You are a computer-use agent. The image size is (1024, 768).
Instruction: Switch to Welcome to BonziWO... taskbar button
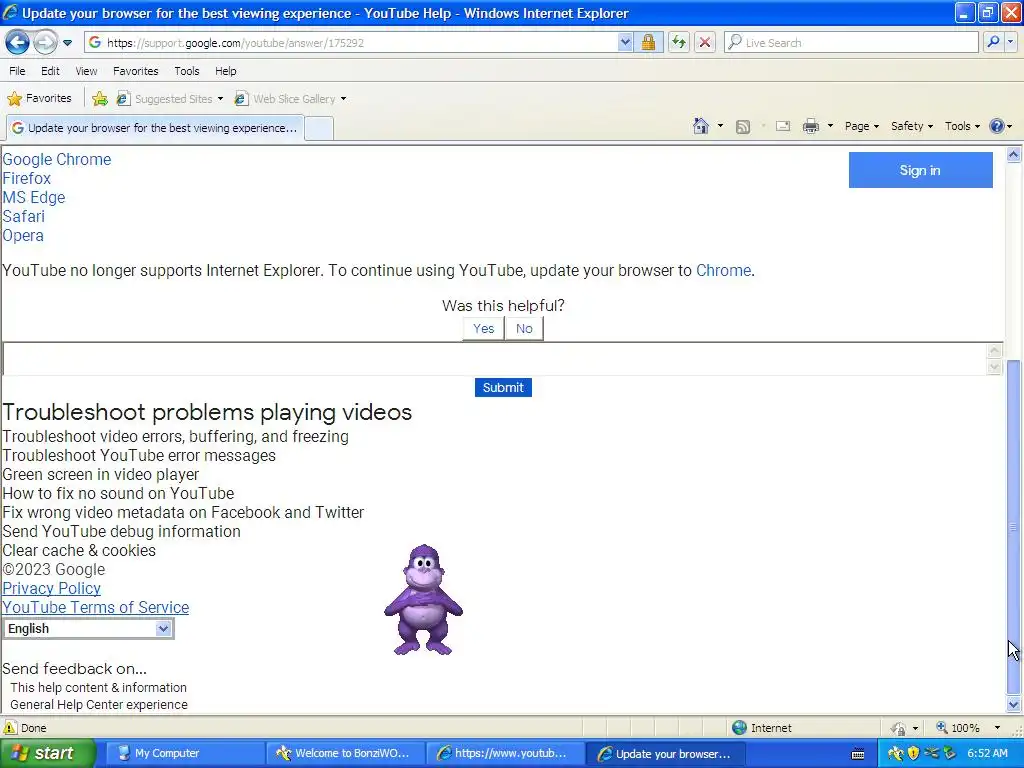[344, 753]
